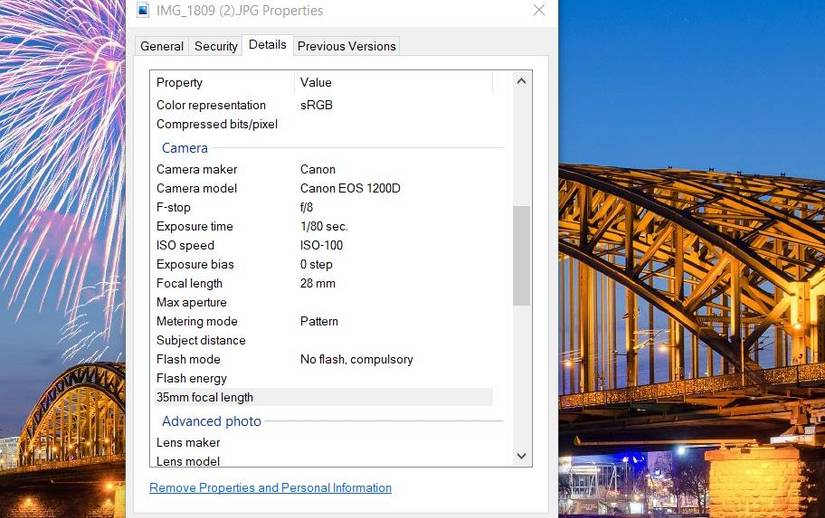Select the Flash mode value field
The width and height of the screenshot is (825, 518).
(356, 359)
